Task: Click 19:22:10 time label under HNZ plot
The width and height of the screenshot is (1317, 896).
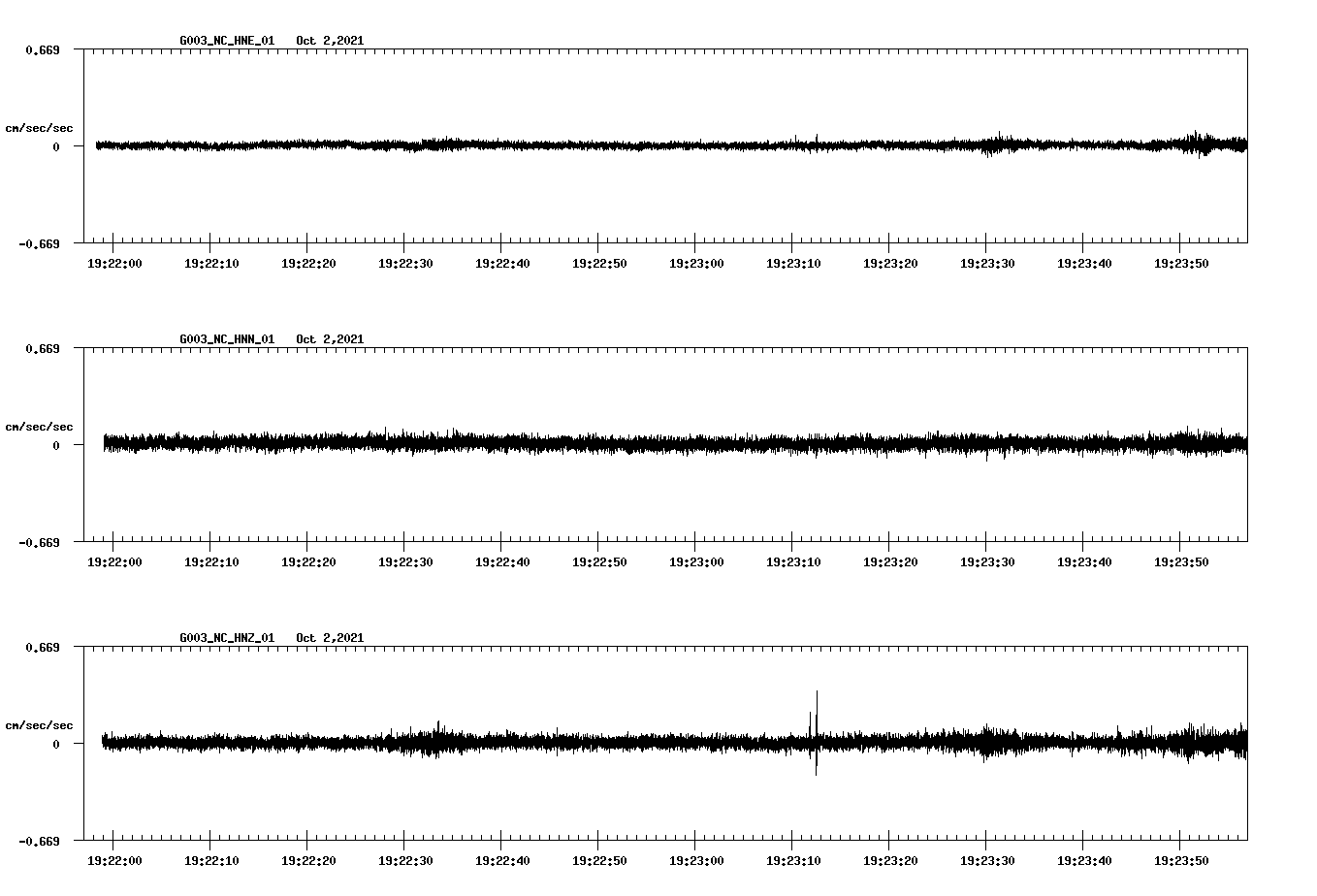Action: point(211,860)
